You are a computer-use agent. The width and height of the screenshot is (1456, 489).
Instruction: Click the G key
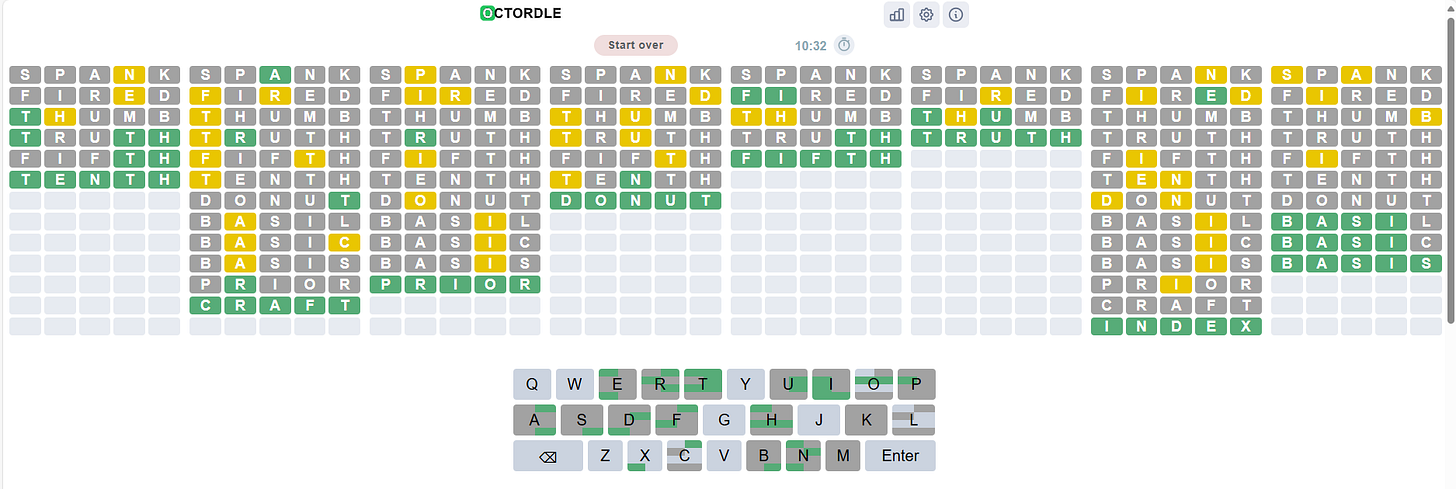[x=724, y=420]
